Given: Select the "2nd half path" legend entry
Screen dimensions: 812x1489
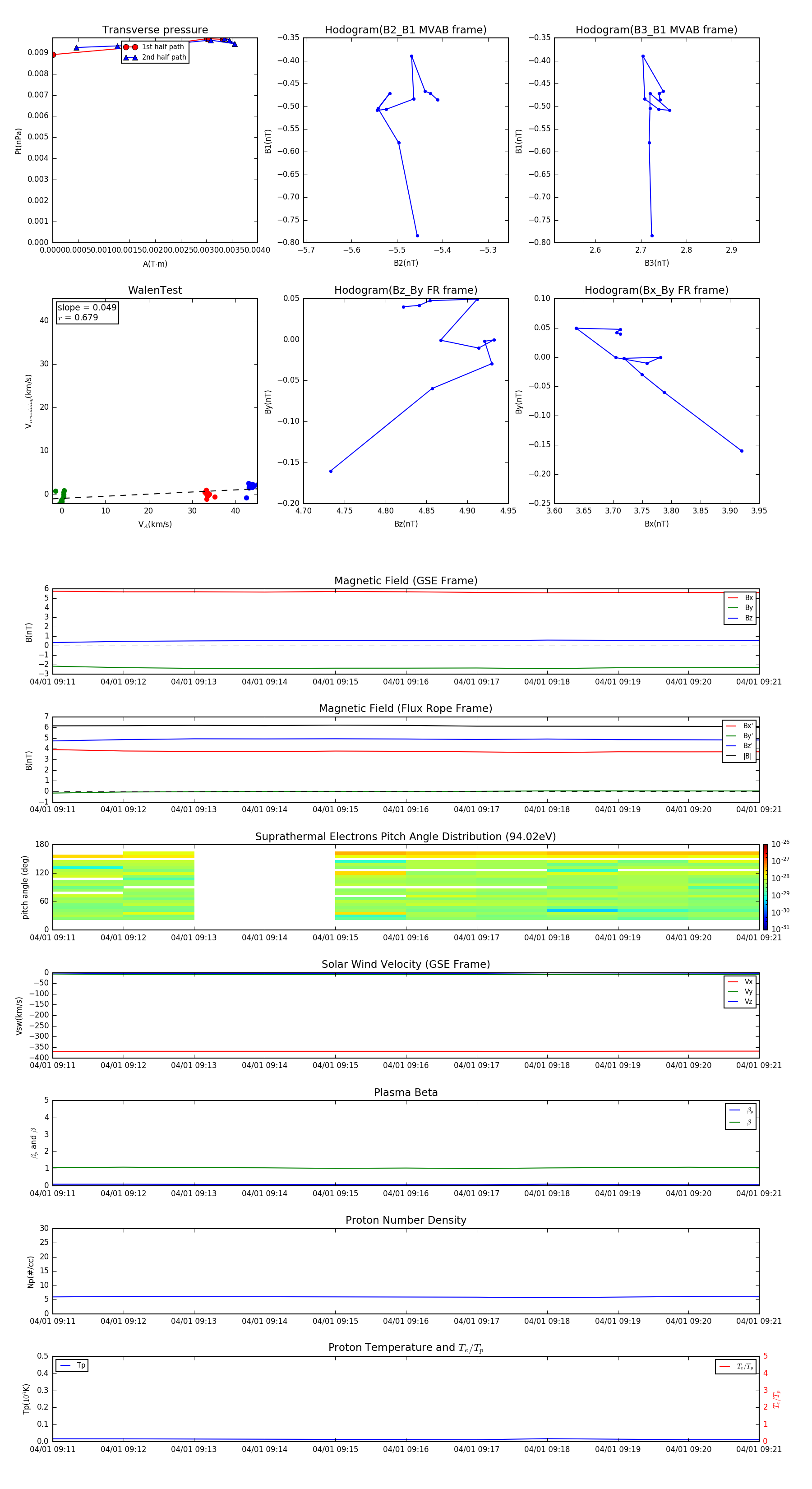Looking at the screenshot, I should [155, 57].
